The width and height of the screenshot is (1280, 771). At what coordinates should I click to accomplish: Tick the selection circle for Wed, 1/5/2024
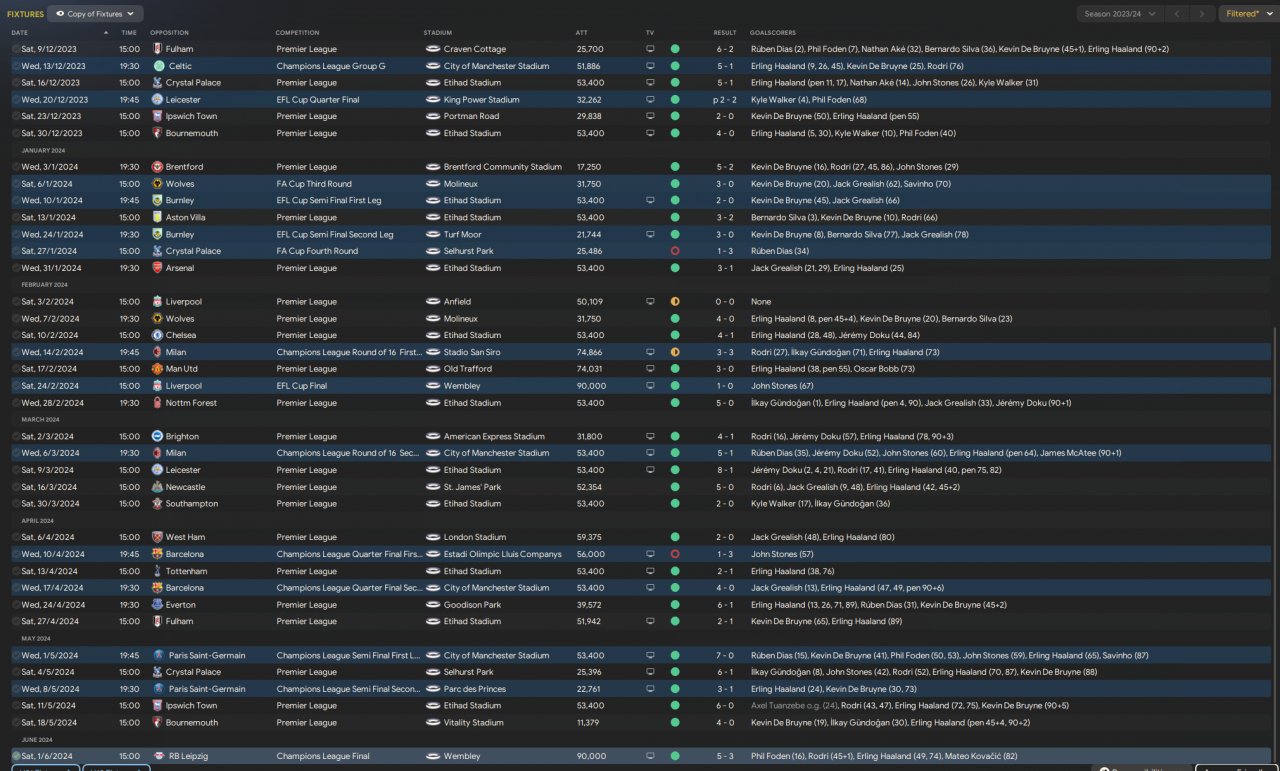16,655
